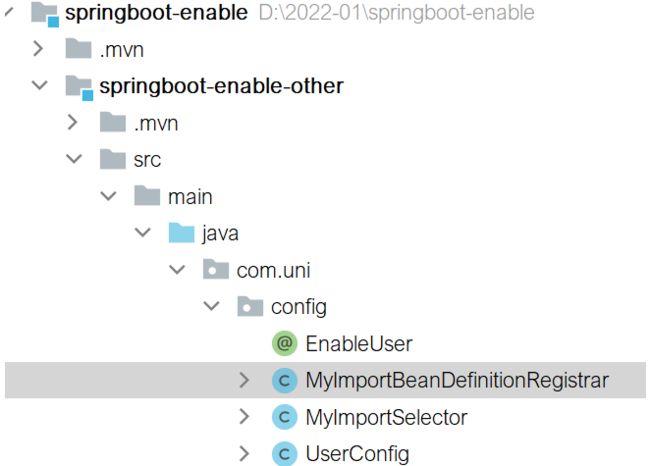This screenshot has width=650, height=466.
Task: Click the config package folder icon
Action: click(250, 306)
